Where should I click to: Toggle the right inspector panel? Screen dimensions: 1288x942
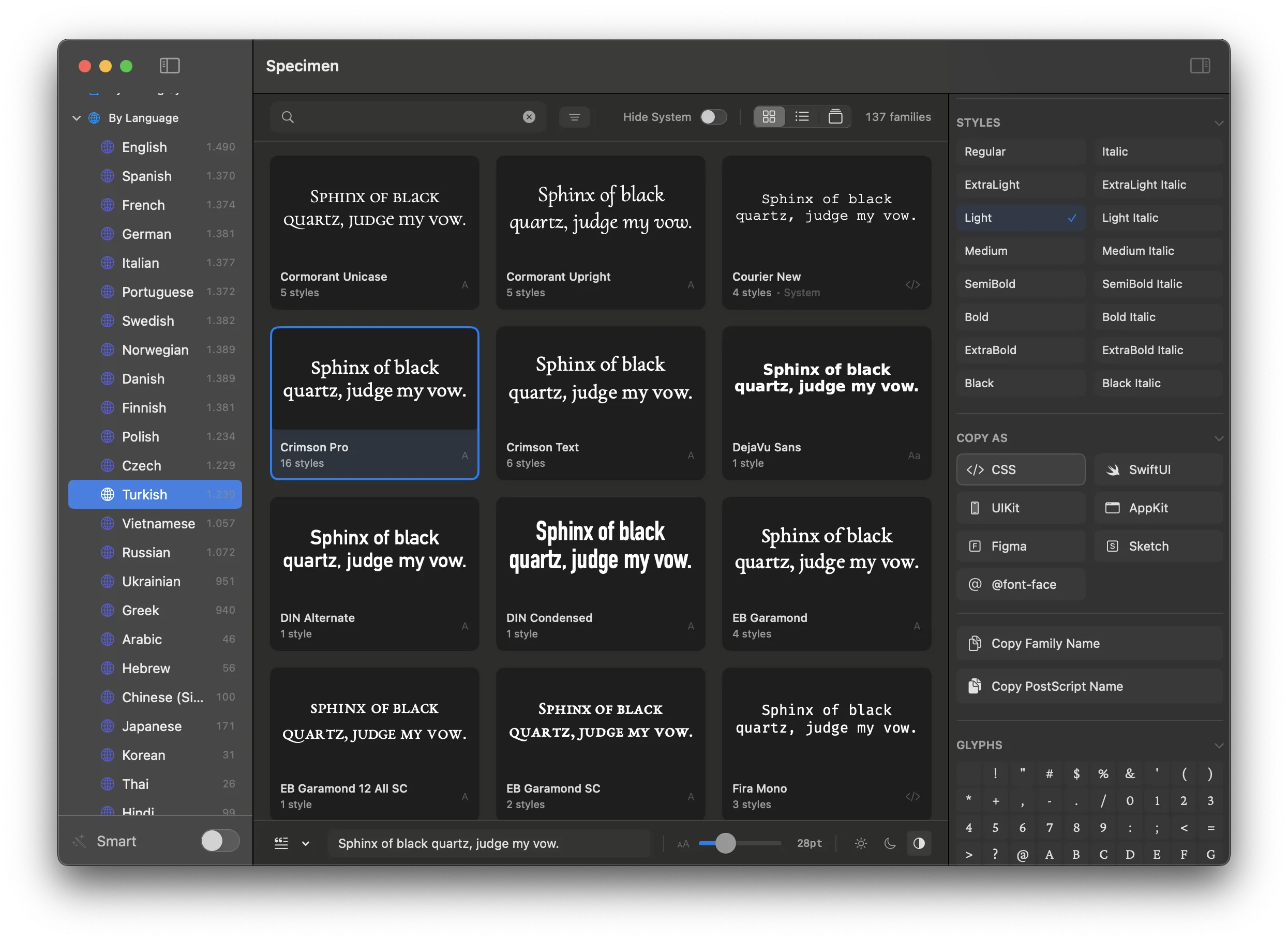1200,66
